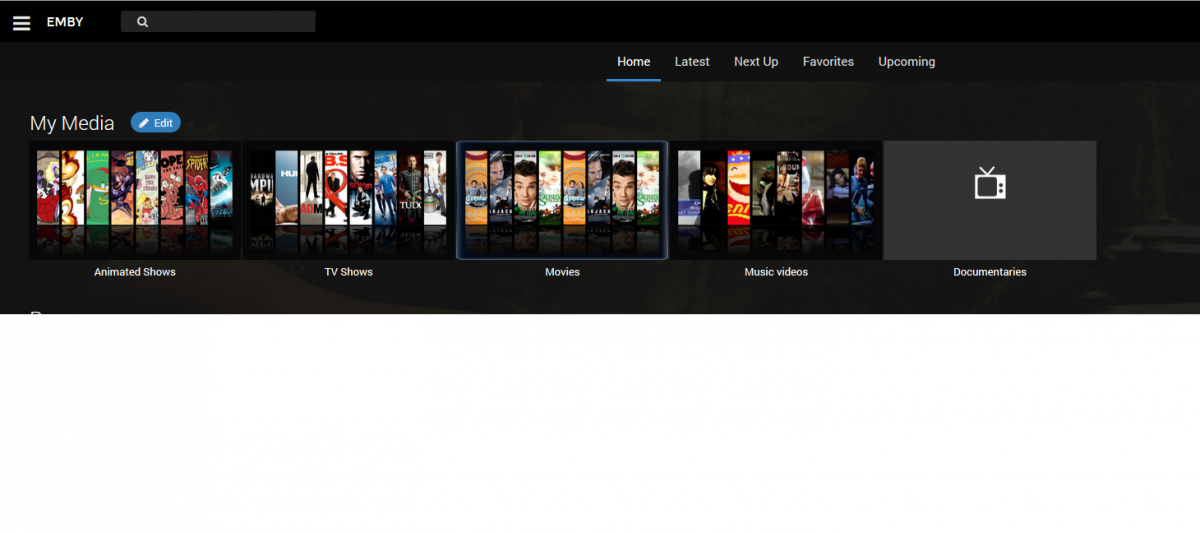Switch to the Home tab

coord(634,62)
